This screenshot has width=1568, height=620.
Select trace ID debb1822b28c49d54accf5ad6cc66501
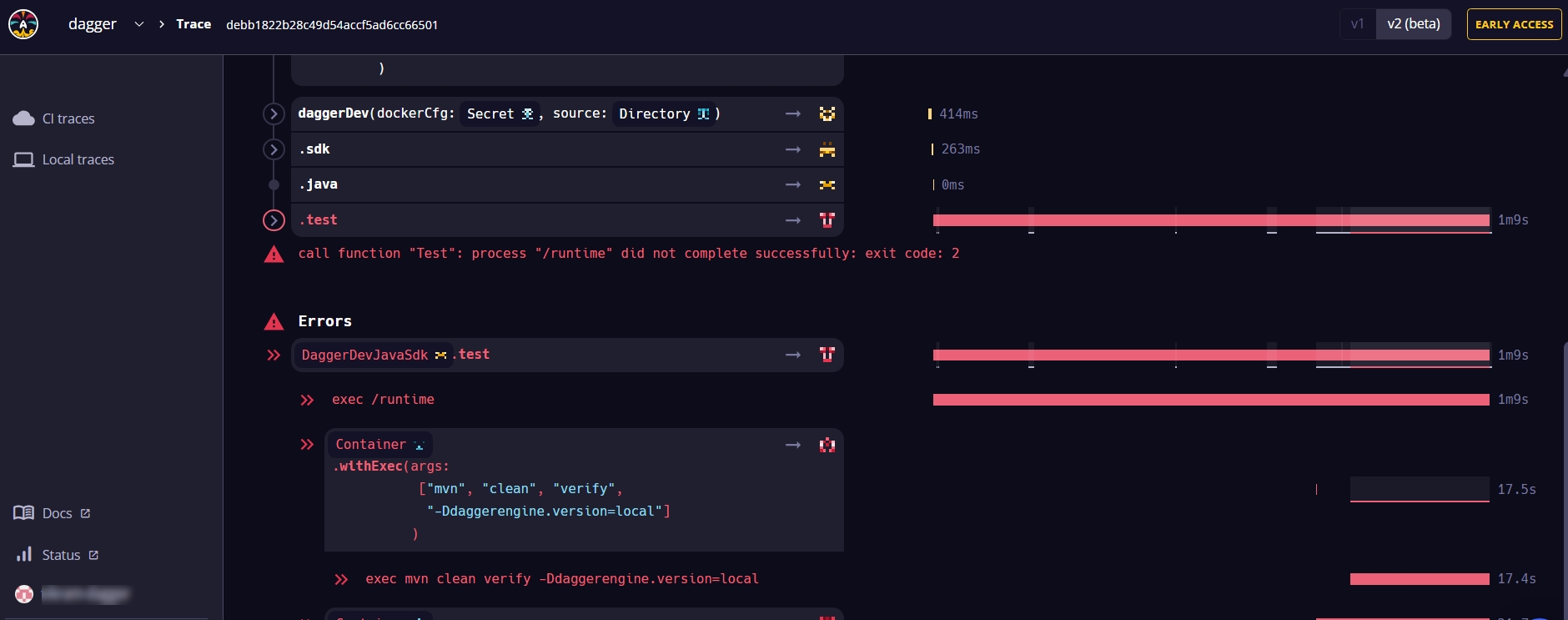(x=332, y=25)
